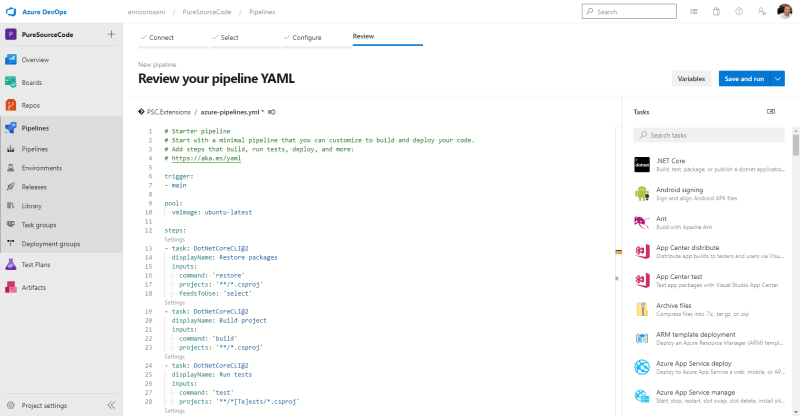This screenshot has width=800, height=416.
Task: Select the Ant task
Action: pyautogui.click(x=709, y=223)
